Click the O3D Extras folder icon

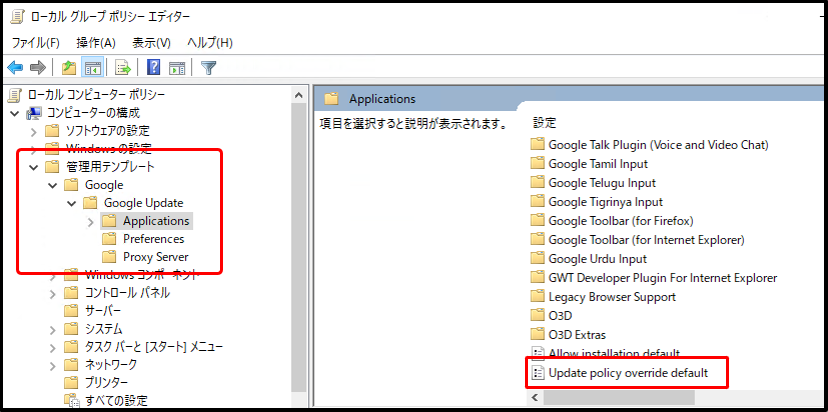point(538,334)
